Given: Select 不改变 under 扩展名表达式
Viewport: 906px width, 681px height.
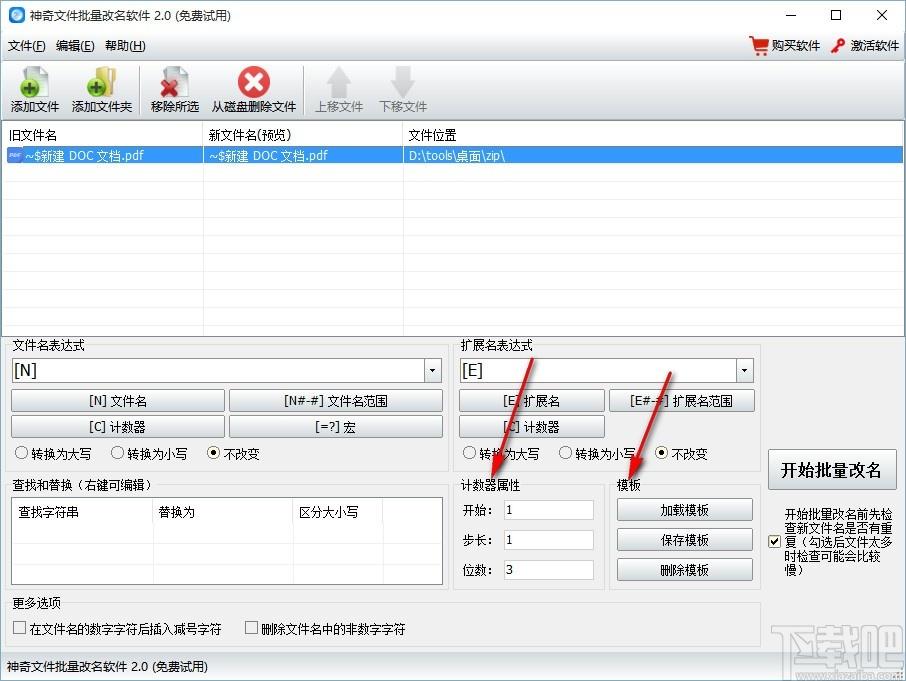Looking at the screenshot, I should click(x=662, y=453).
